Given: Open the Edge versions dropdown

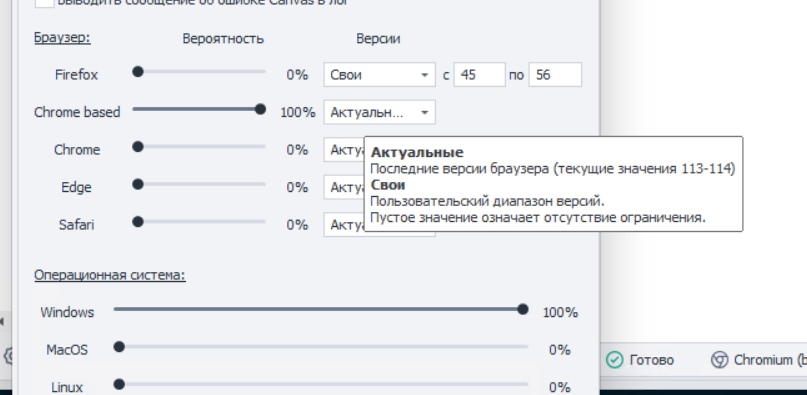Looking at the screenshot, I should click(x=344, y=187).
